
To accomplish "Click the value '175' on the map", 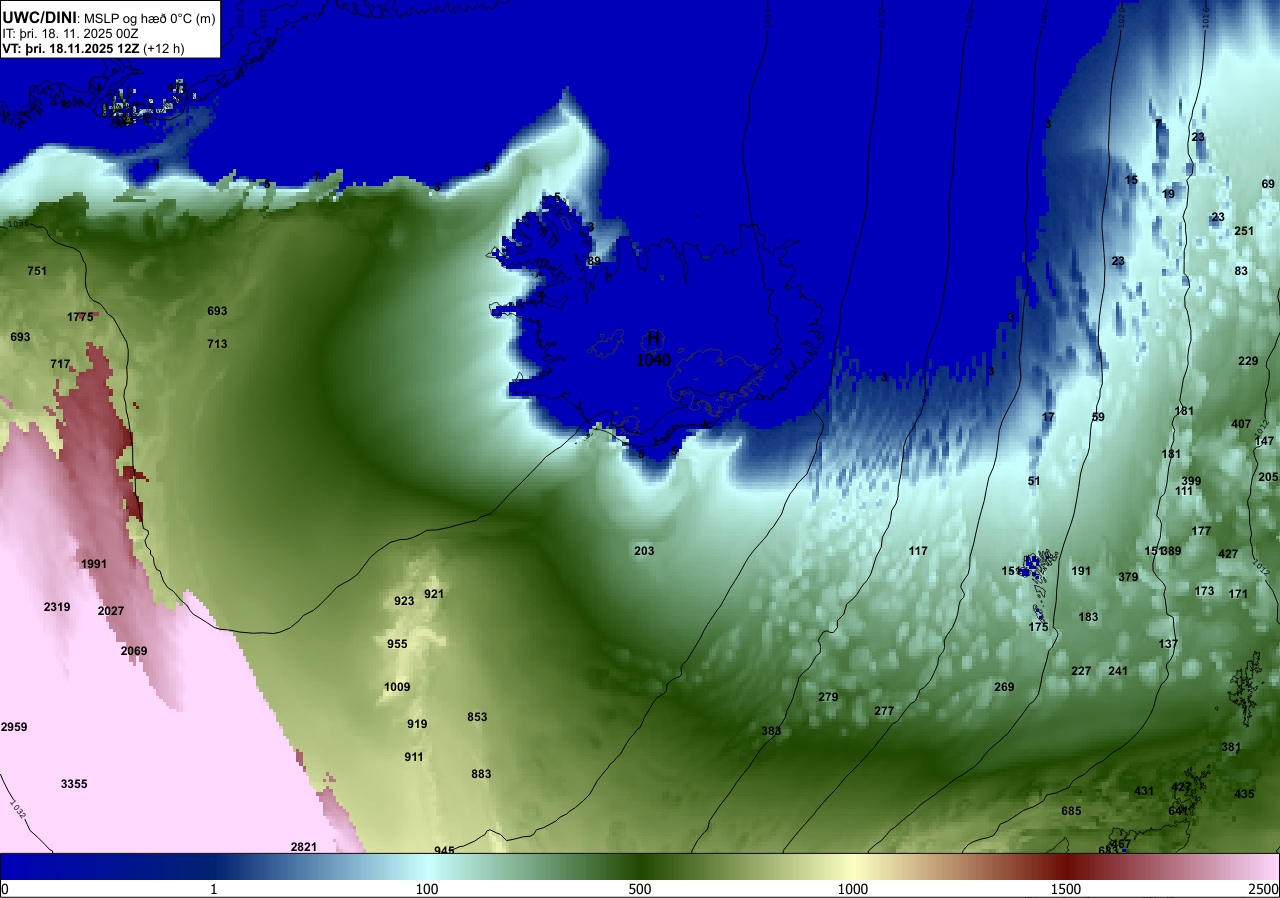I will coord(1038,627).
